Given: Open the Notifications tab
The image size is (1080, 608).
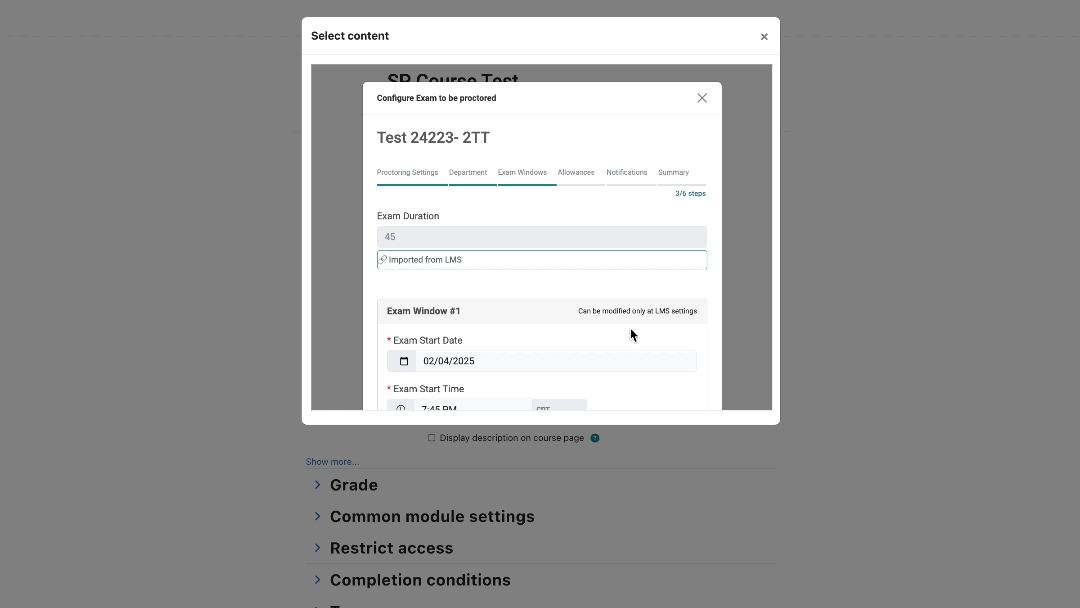Looking at the screenshot, I should [x=627, y=172].
